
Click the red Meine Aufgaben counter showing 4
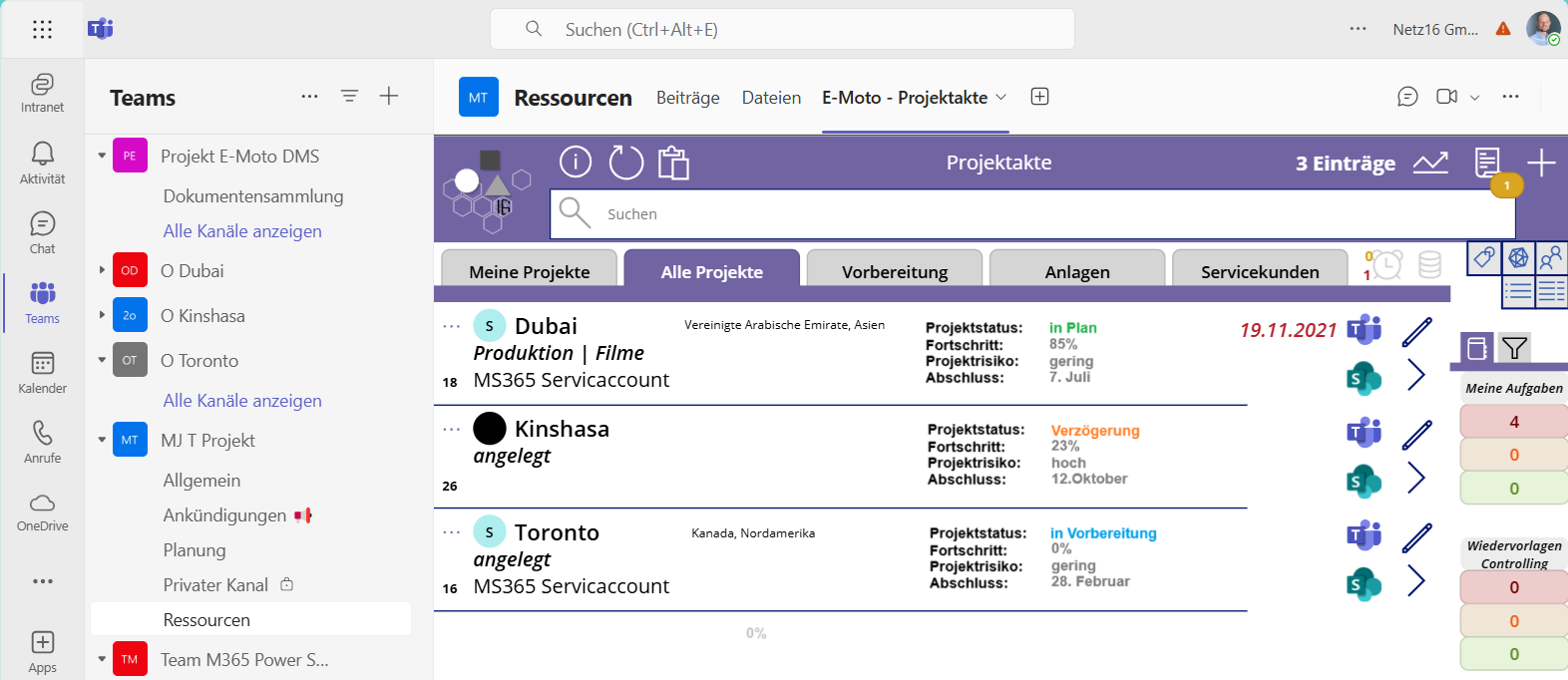(x=1513, y=422)
